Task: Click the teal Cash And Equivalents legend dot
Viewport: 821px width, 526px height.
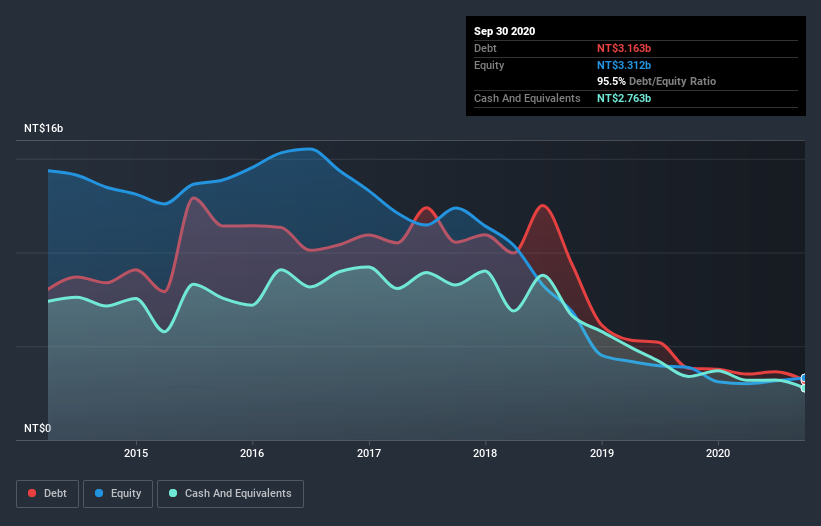Action: [173, 493]
